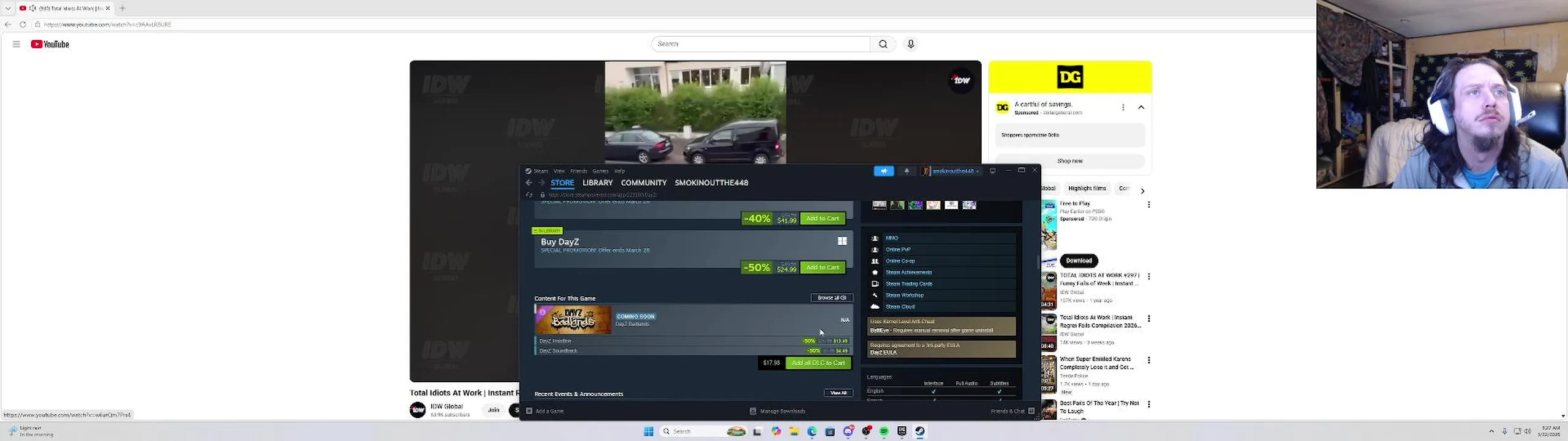Open the SMOKINOUTTHE448 profile tab

pos(711,183)
